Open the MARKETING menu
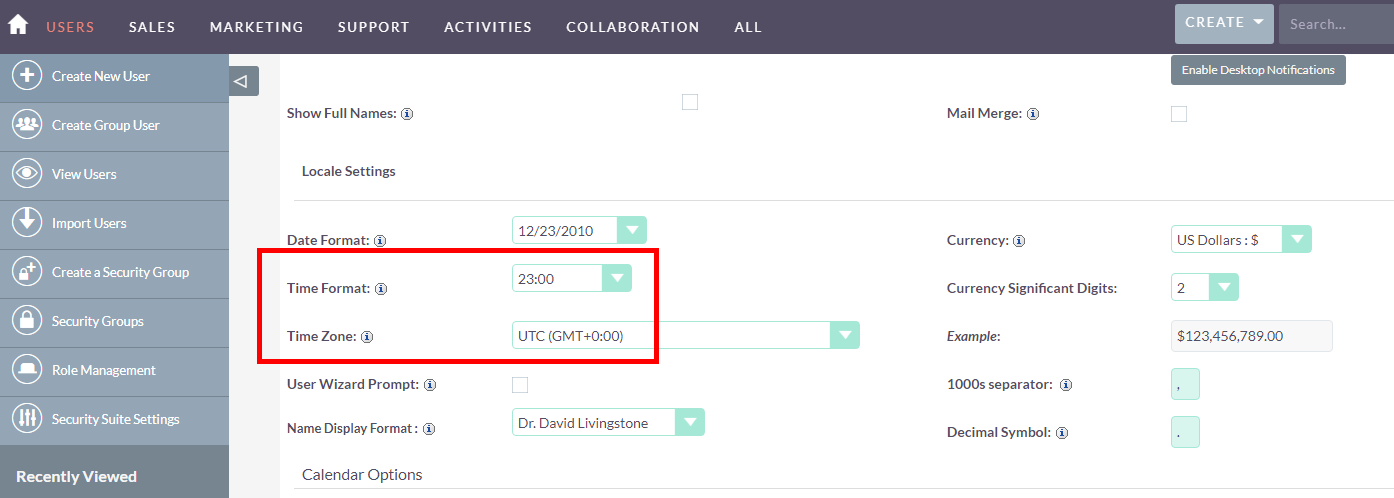 (x=257, y=27)
